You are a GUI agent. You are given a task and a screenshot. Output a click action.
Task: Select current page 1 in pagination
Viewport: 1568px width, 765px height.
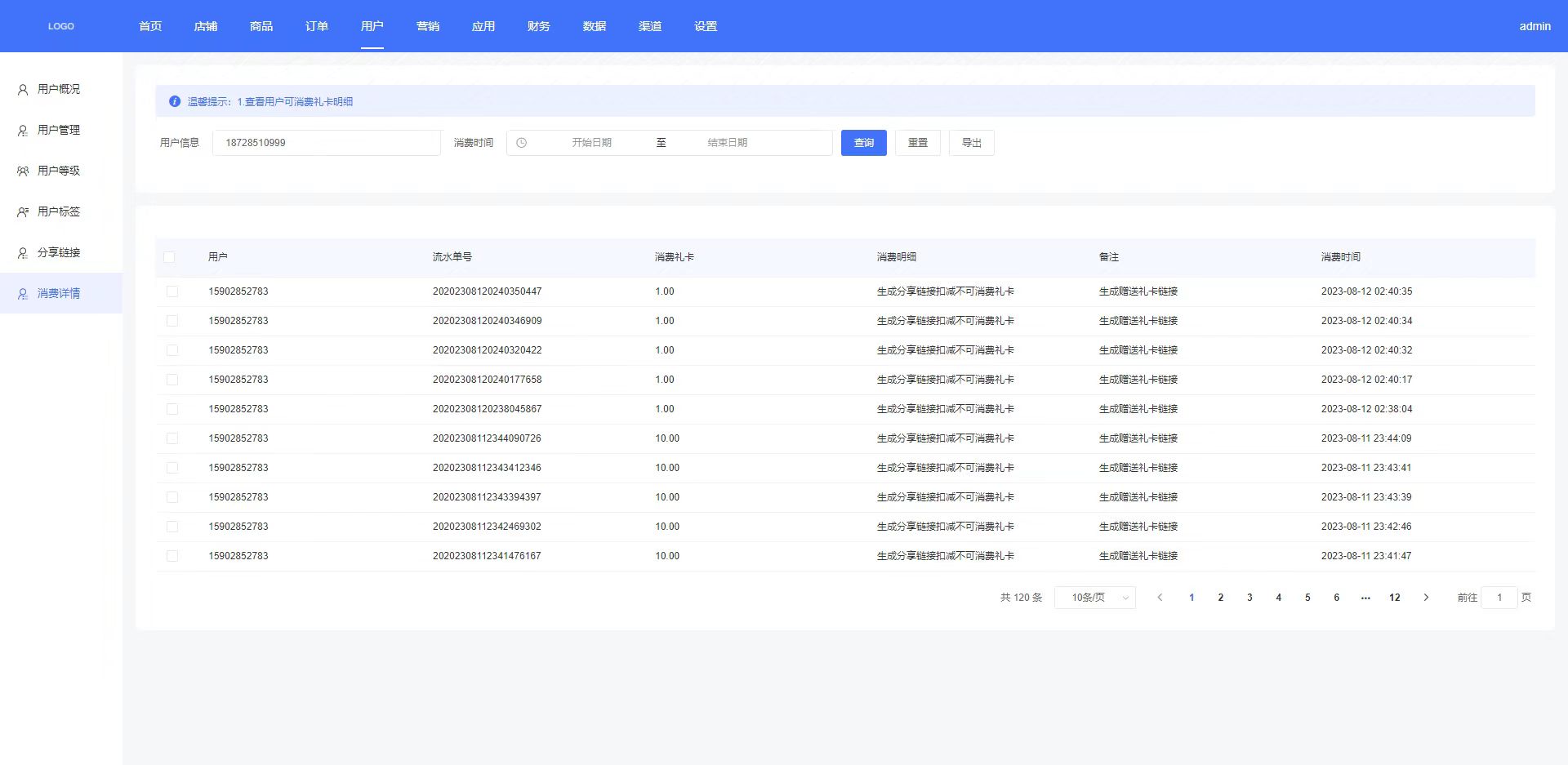(x=1192, y=598)
